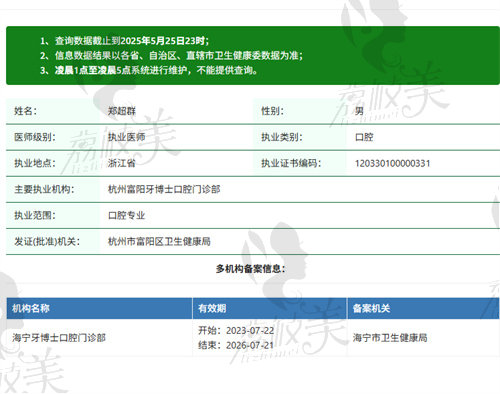Click notice line 1 about 2025年5月25日23时

(x=125, y=41)
